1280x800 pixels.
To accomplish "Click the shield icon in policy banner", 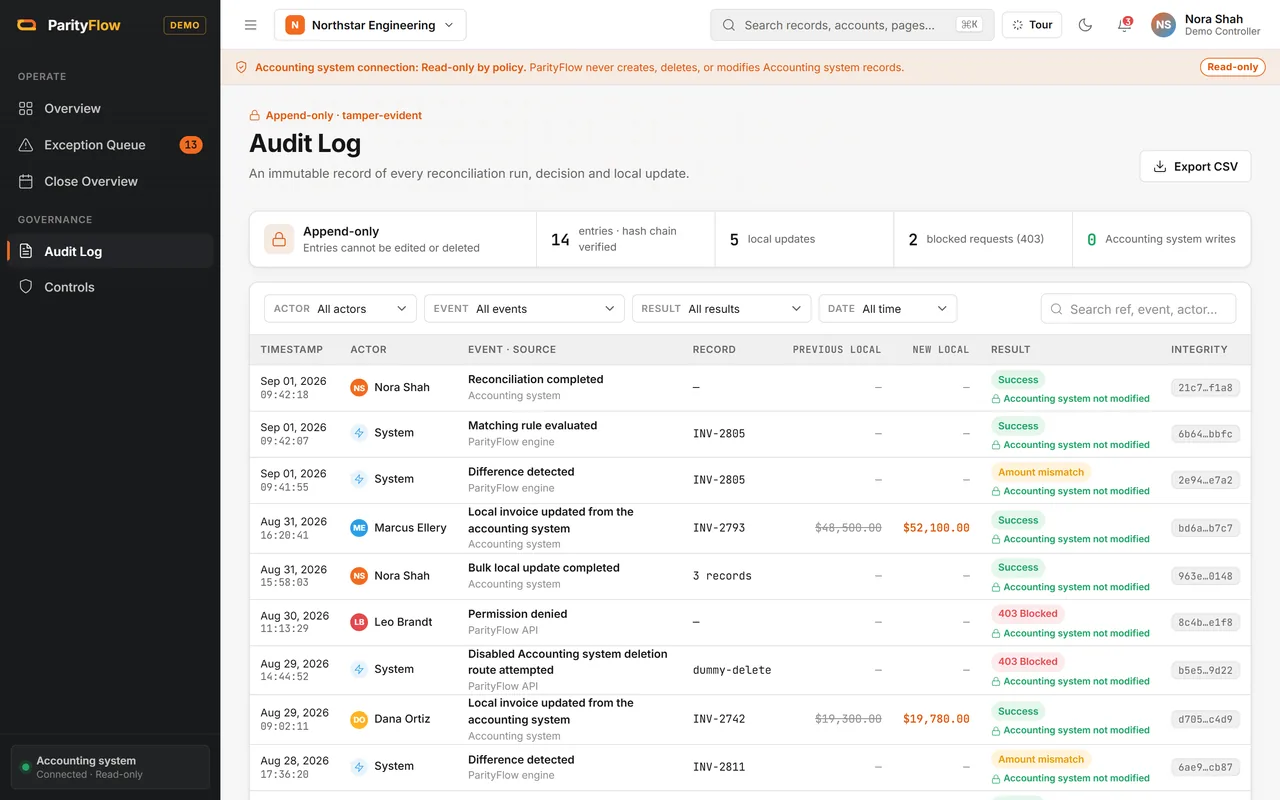I will tap(241, 67).
